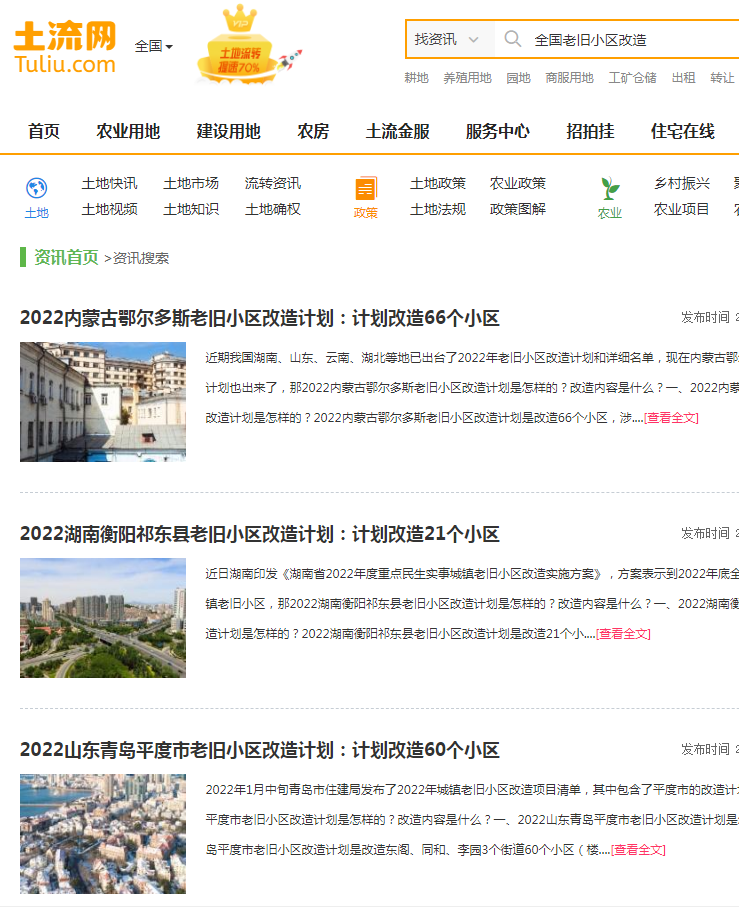Open the 住宅在线 nav item
Image resolution: width=739 pixels, height=908 pixels.
pyautogui.click(x=683, y=131)
